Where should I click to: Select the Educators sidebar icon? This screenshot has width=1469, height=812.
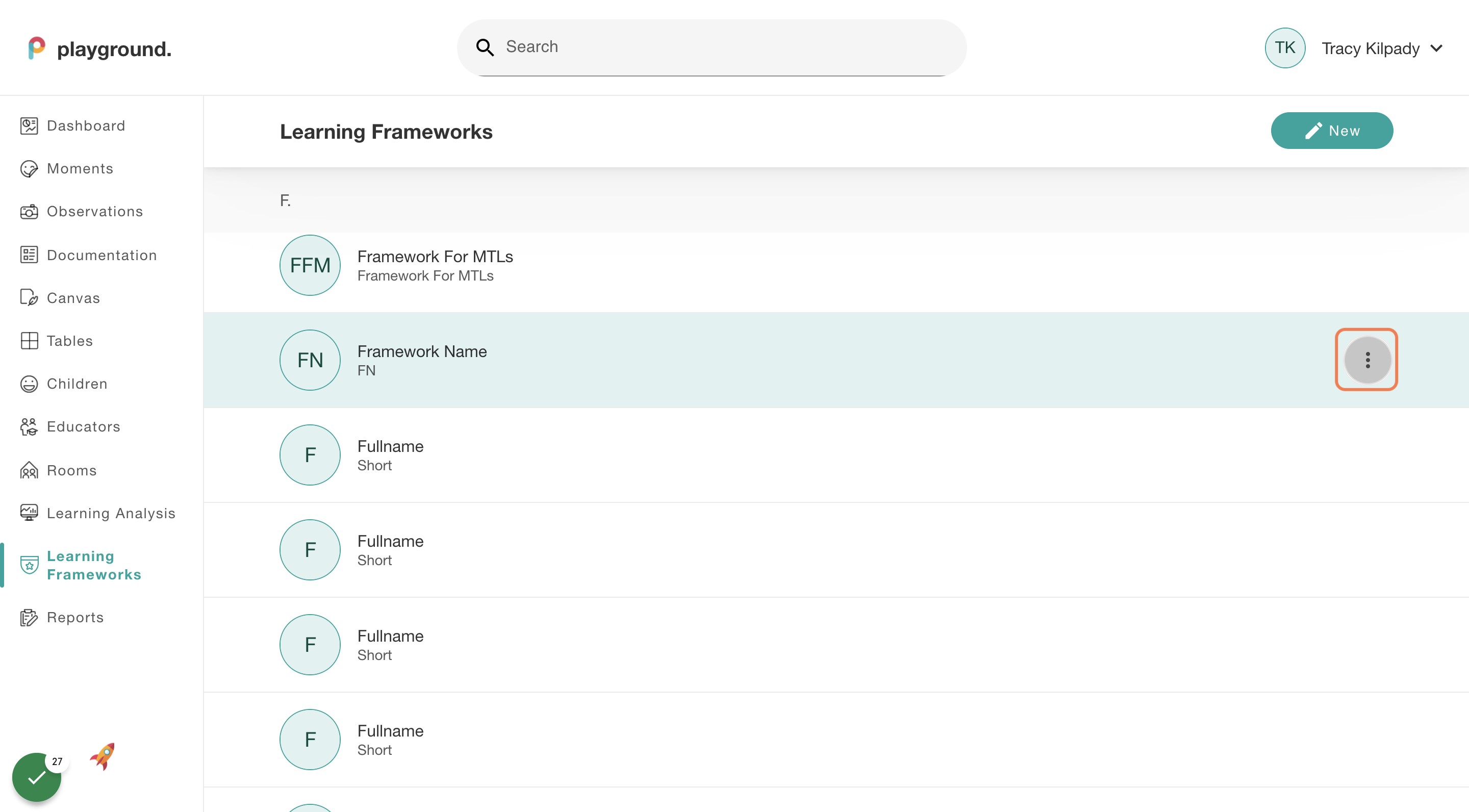click(29, 426)
